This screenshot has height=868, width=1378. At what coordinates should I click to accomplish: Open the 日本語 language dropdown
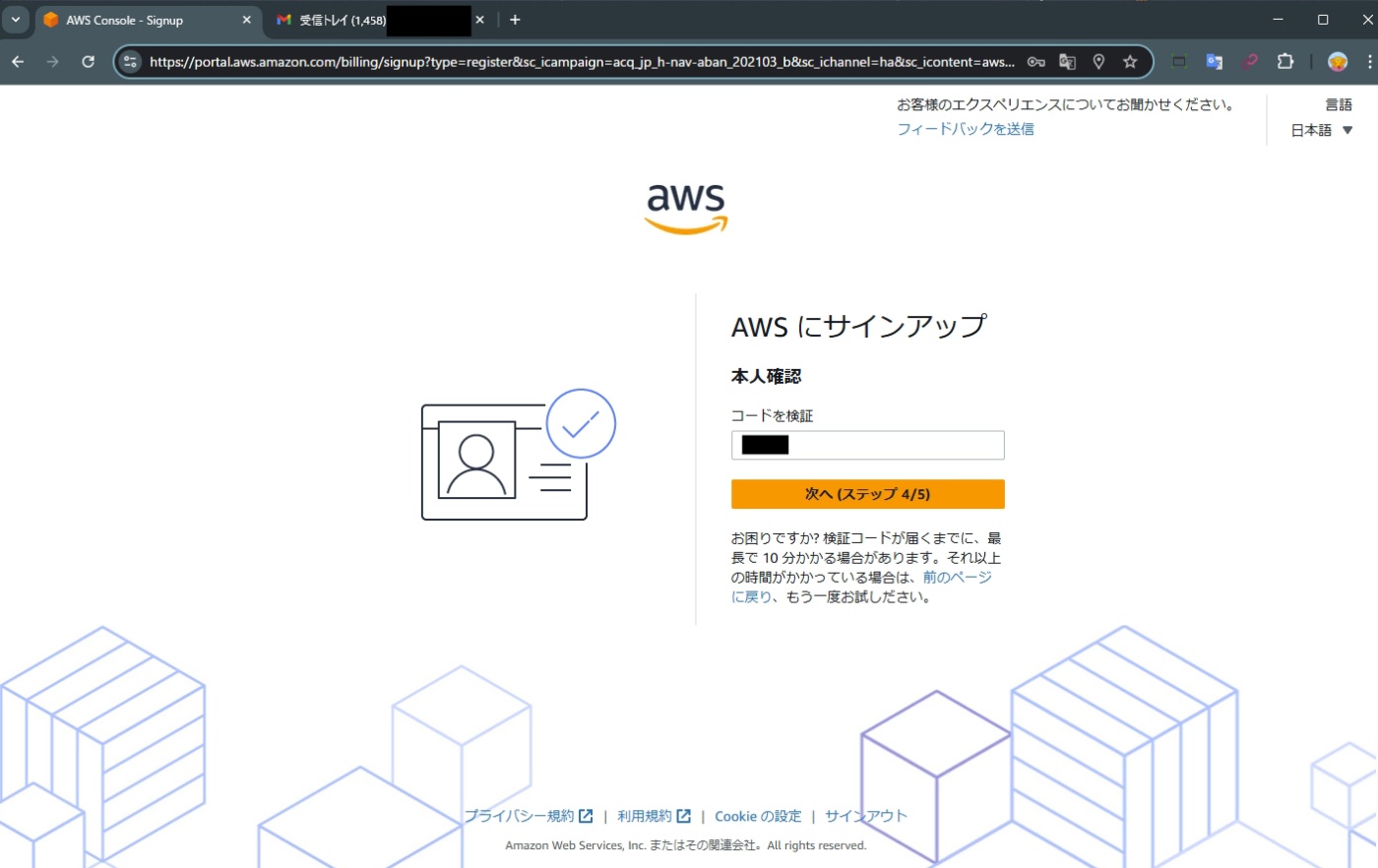click(1322, 130)
